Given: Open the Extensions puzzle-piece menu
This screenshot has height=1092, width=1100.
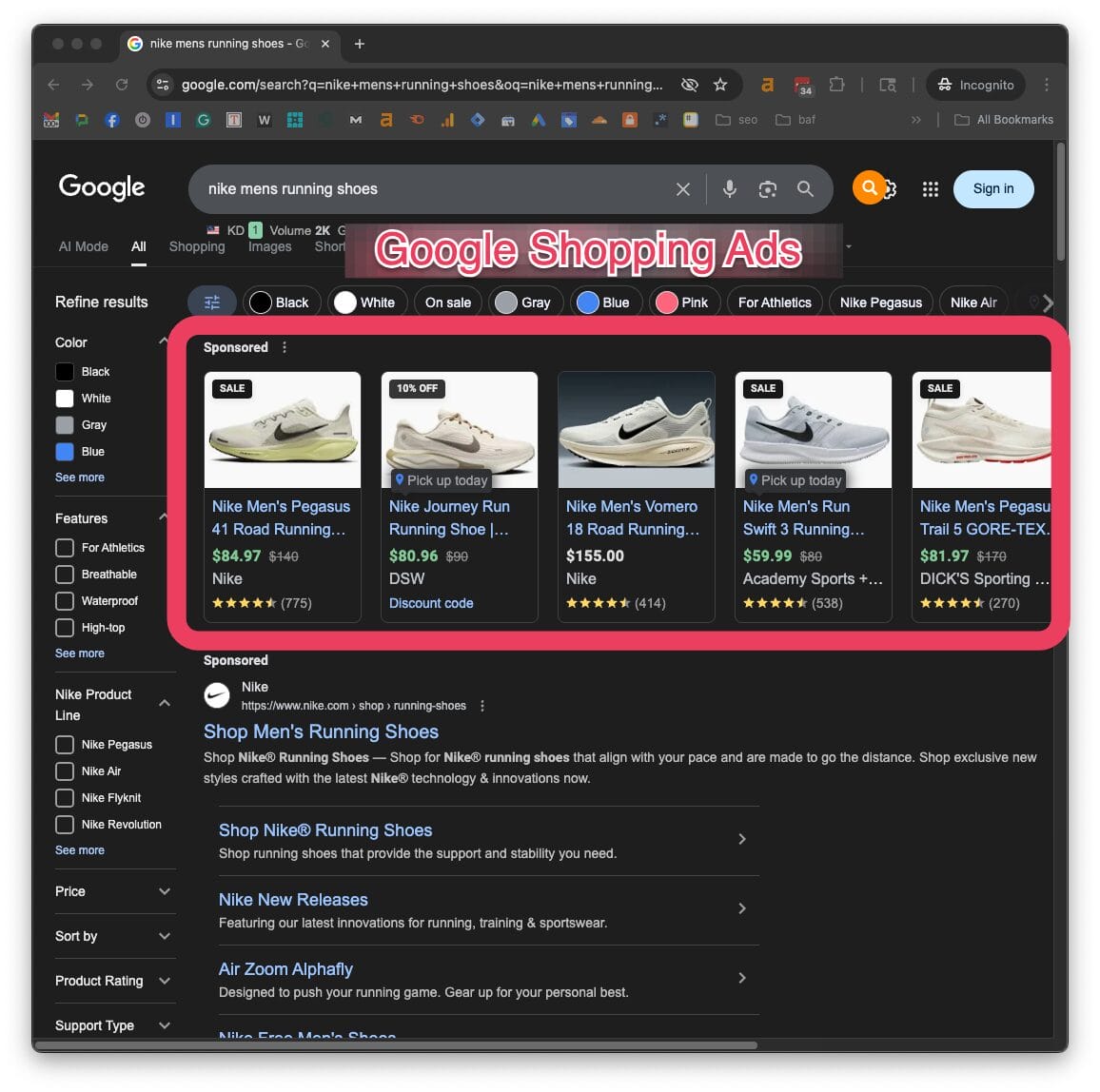Looking at the screenshot, I should 836,85.
